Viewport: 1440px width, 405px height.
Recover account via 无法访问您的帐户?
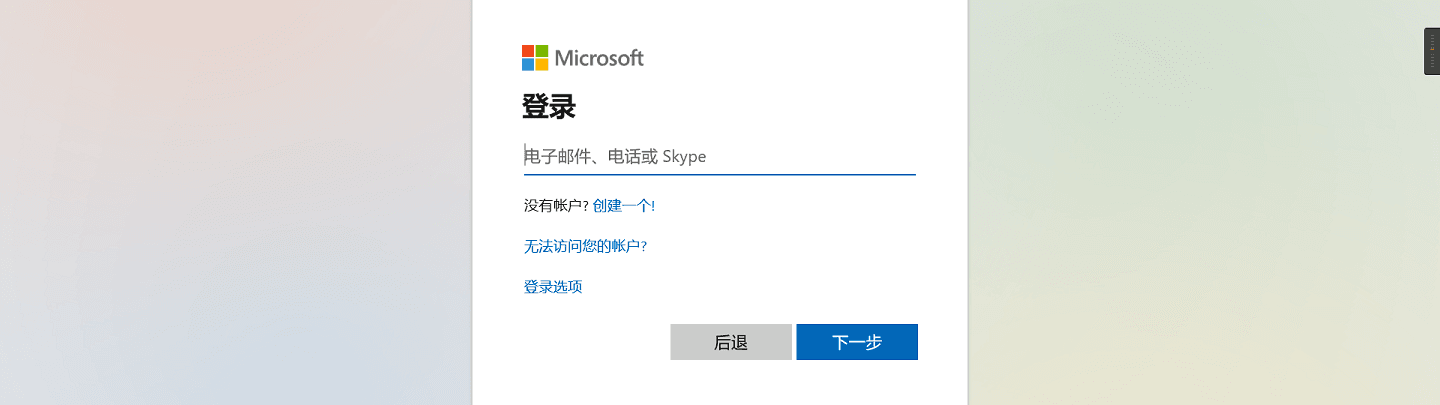[x=585, y=246]
